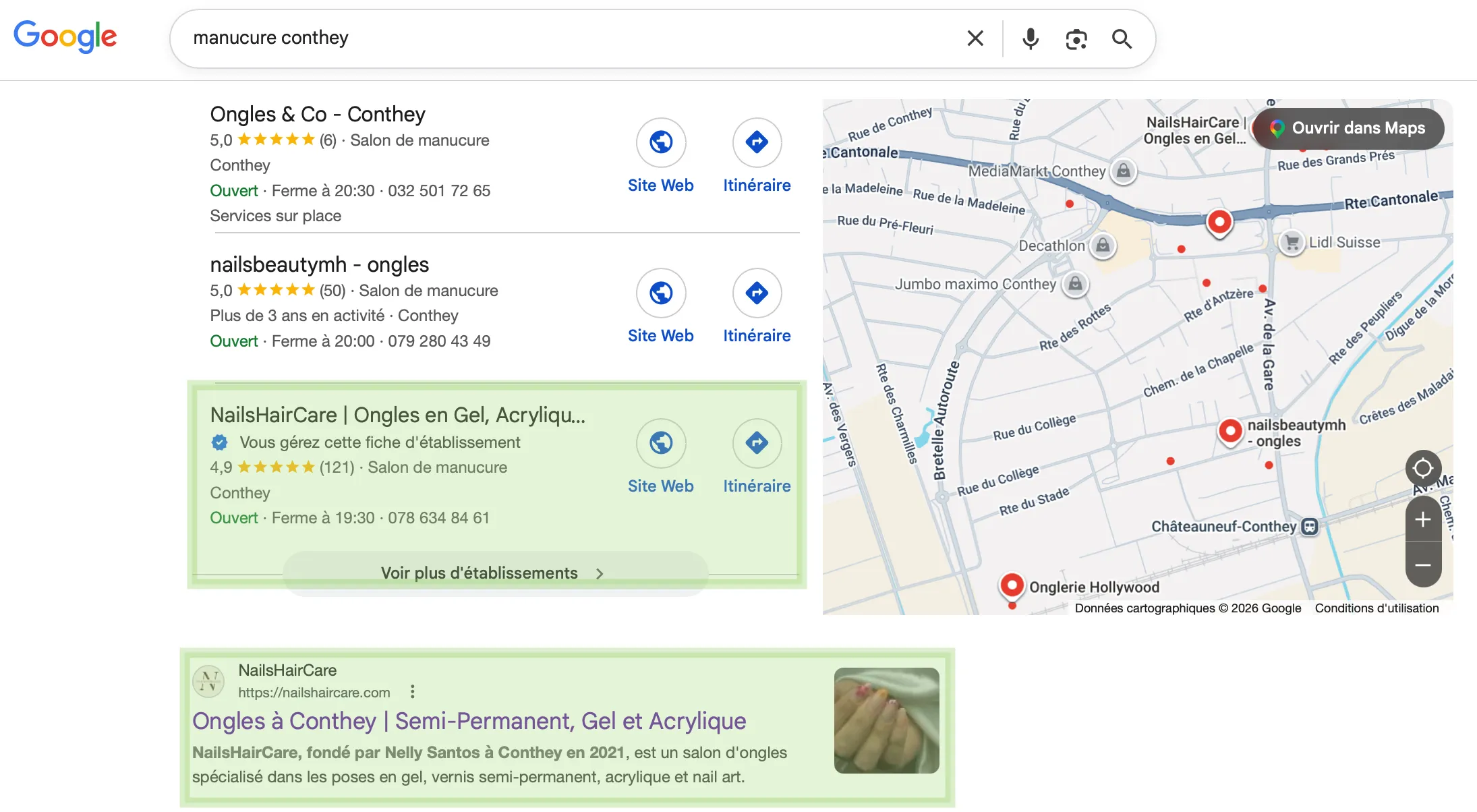This screenshot has width=1477, height=812.
Task: Zoom out on the map
Action: click(x=1423, y=564)
